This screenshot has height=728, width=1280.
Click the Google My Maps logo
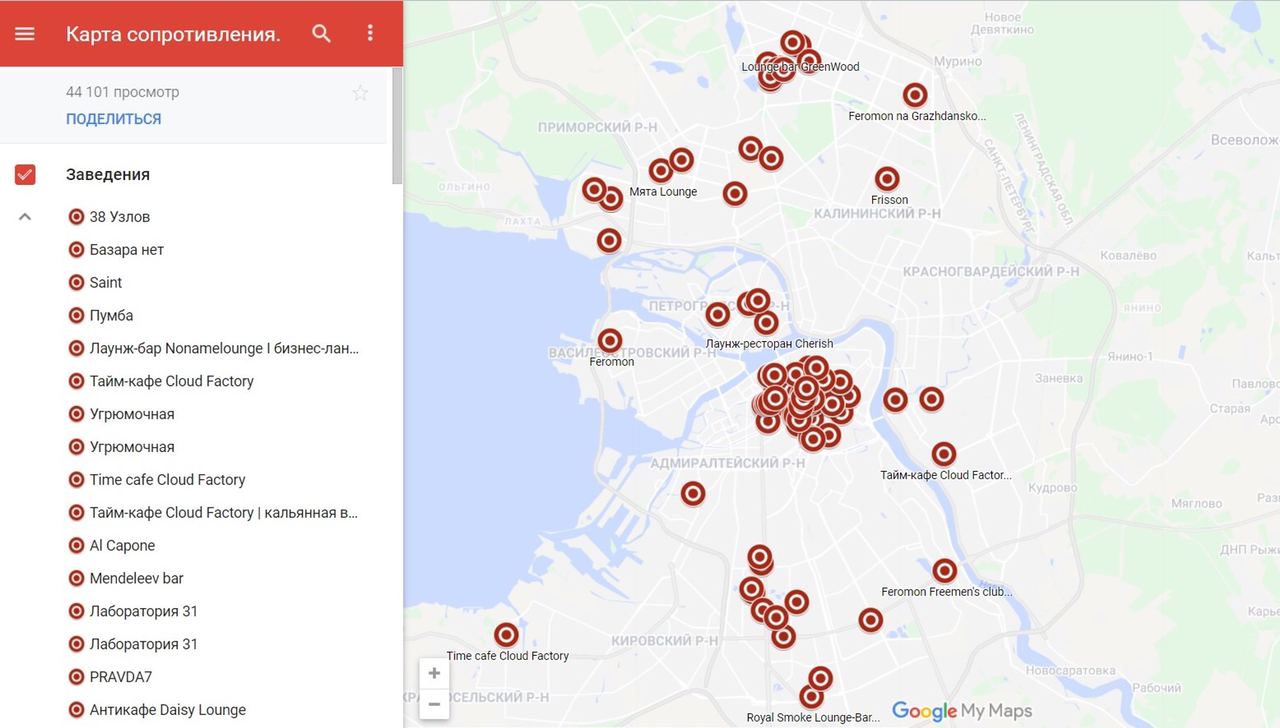coord(961,711)
